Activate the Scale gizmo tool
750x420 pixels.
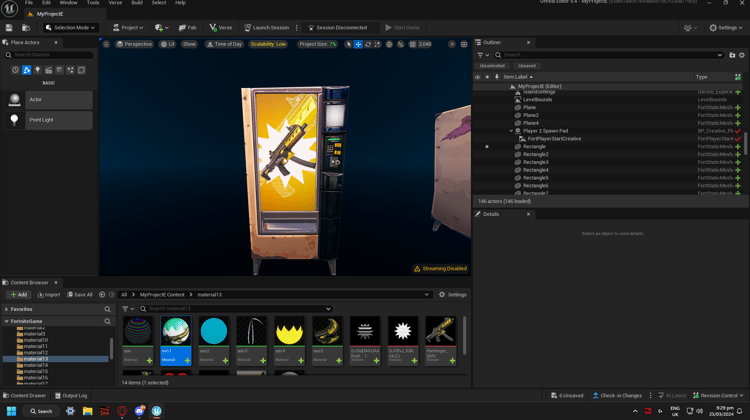377,44
